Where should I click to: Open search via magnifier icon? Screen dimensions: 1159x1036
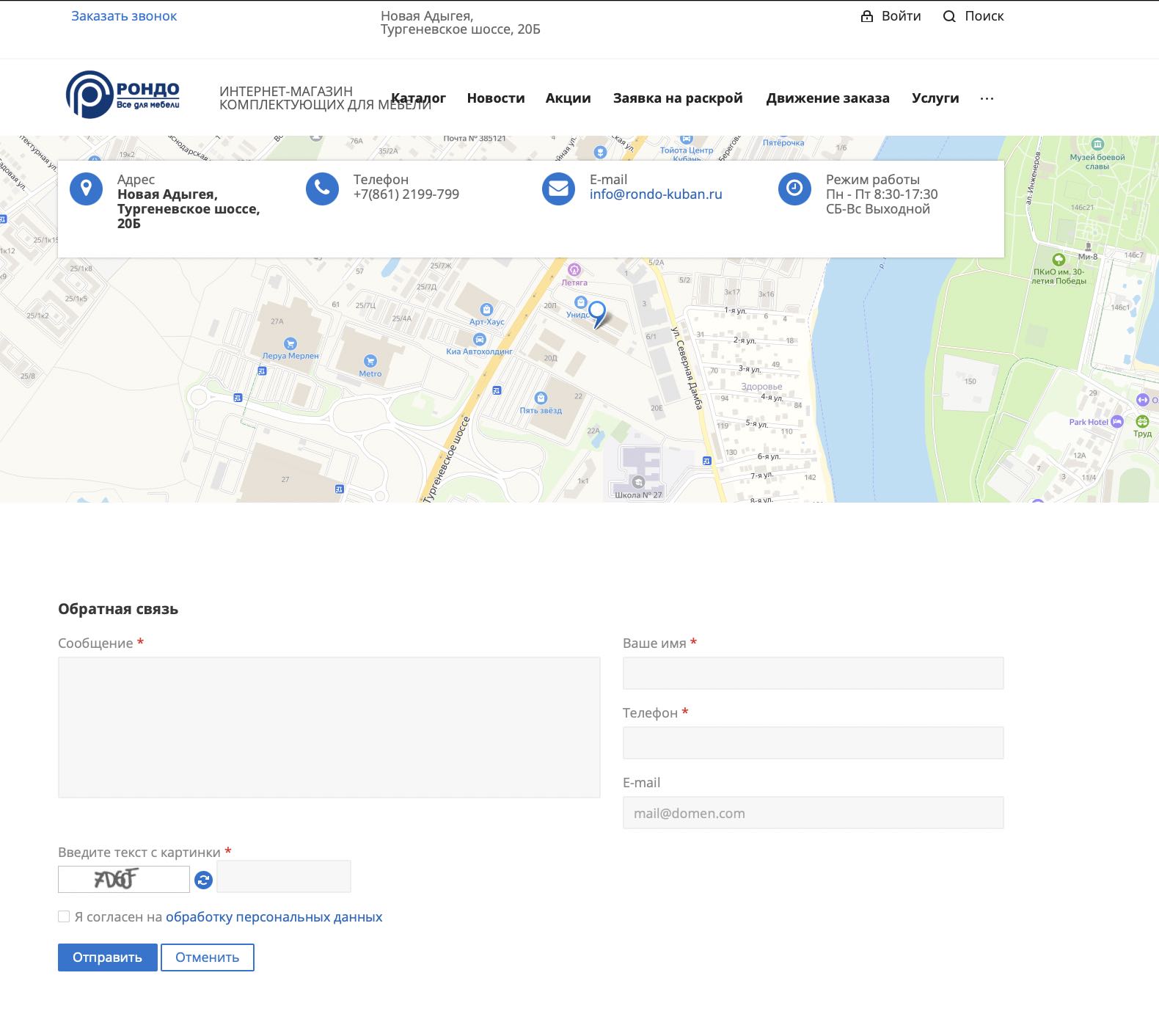(949, 16)
